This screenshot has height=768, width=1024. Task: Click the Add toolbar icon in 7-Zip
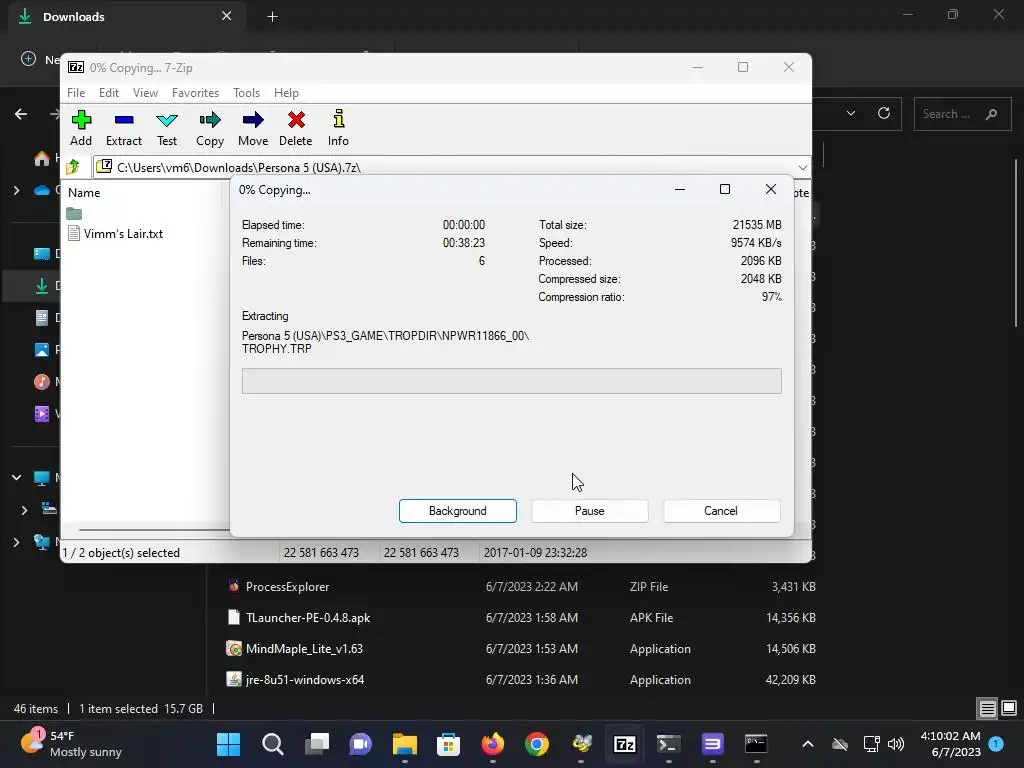pos(81,128)
